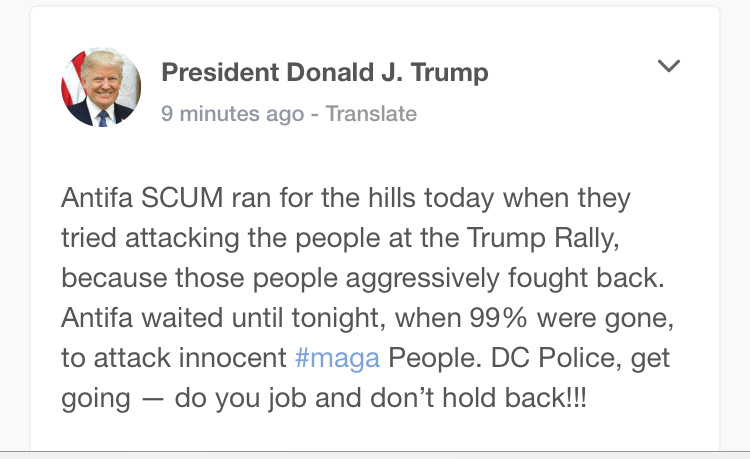Open the post options chevron menu
Image resolution: width=750 pixels, height=459 pixels.
[x=668, y=67]
